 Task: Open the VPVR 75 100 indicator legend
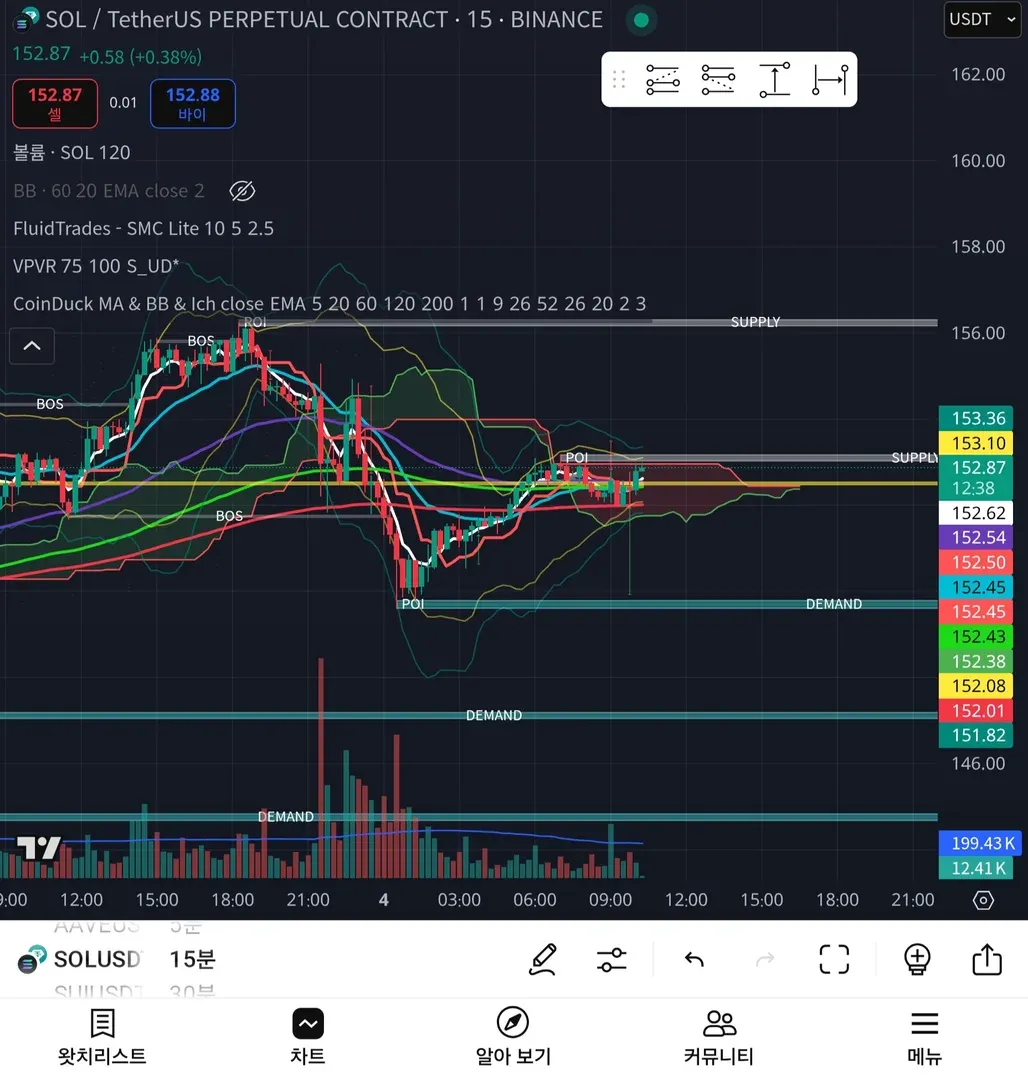96,266
